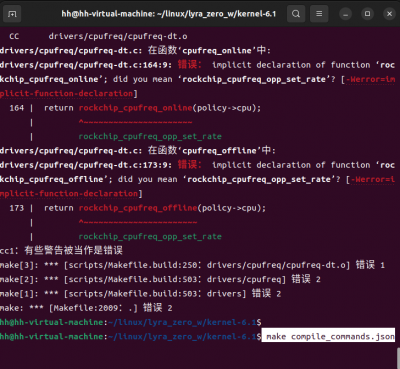Click the 'make[1]' drivers error line
Image resolution: width=400 pixels, height=369 pixels.
tap(140, 294)
